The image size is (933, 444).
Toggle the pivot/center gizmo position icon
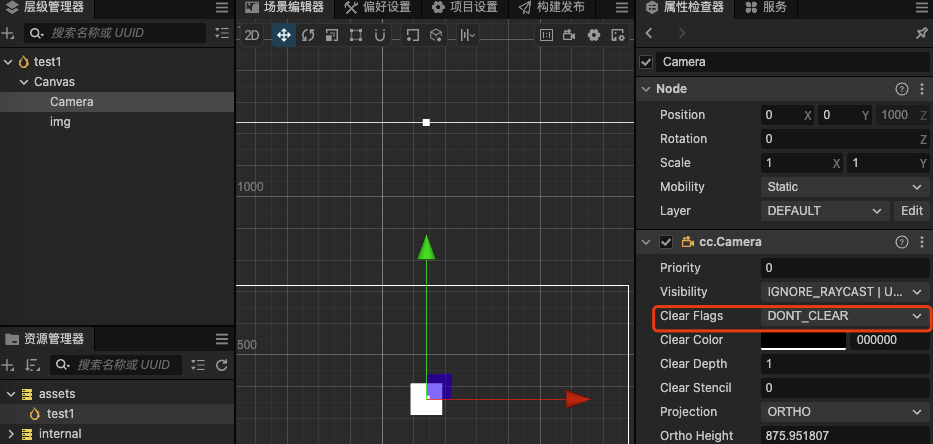point(412,35)
